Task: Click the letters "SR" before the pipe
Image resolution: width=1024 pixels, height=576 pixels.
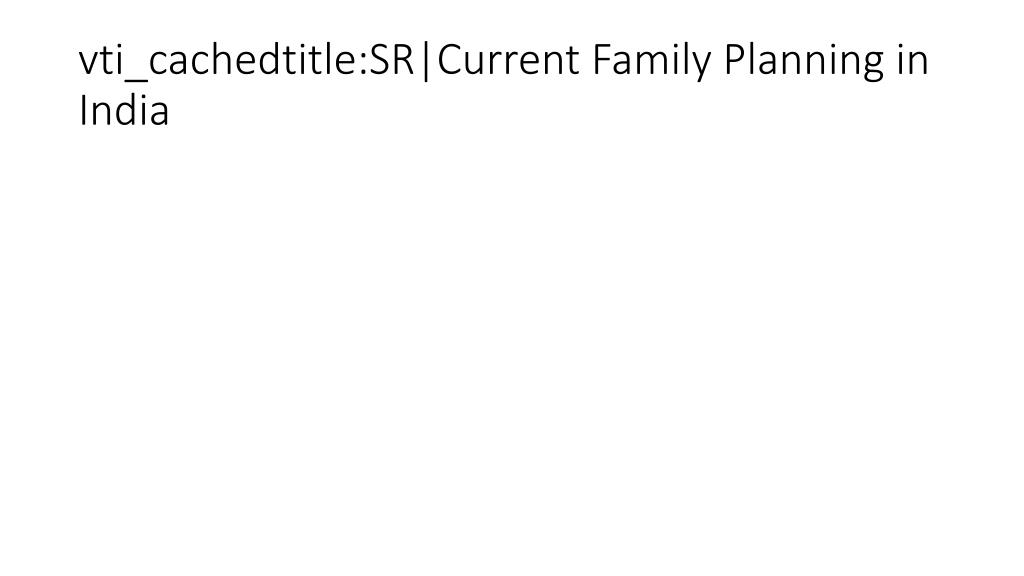Action: click(392, 60)
